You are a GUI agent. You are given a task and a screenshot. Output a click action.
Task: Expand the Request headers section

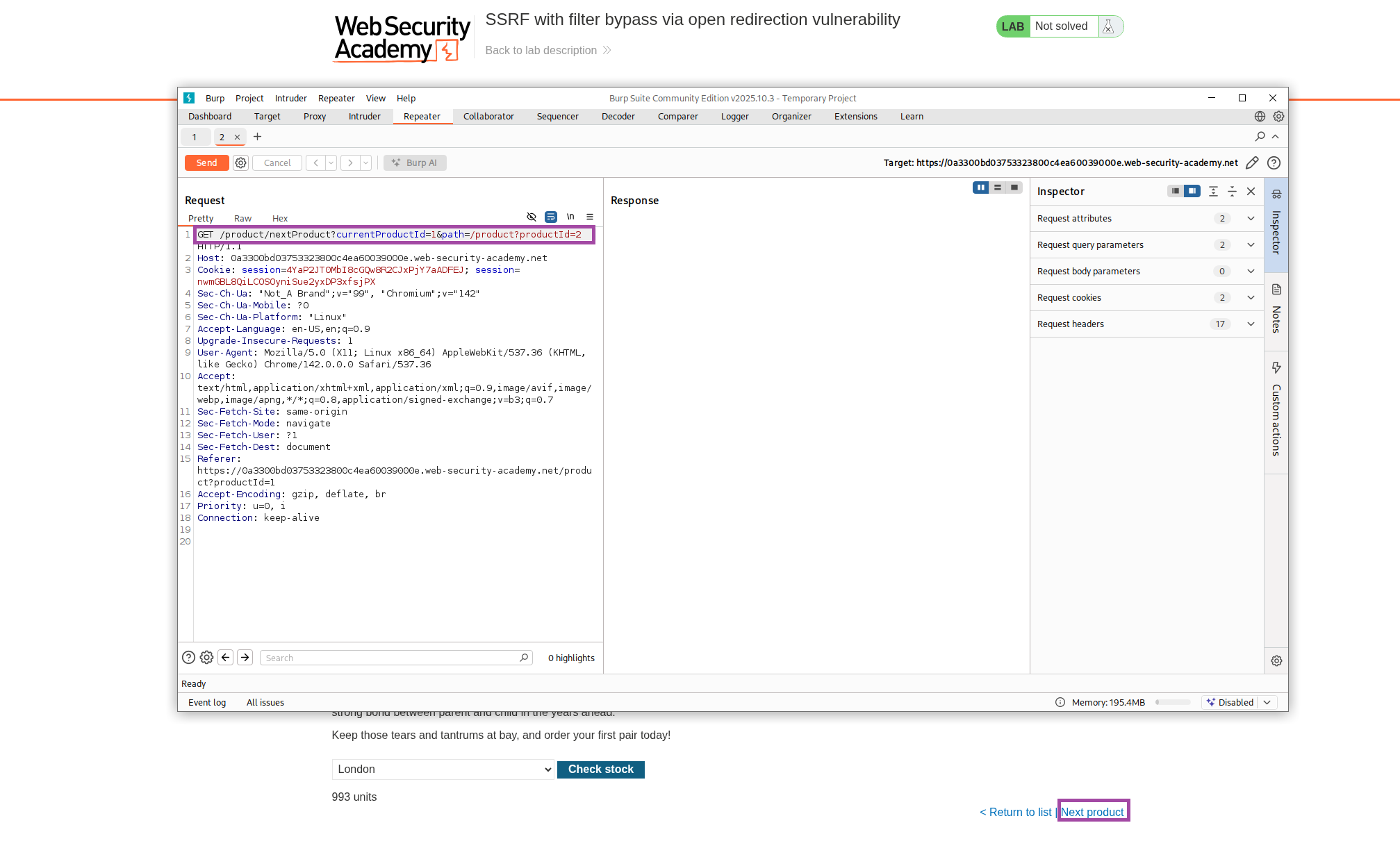pos(1251,324)
